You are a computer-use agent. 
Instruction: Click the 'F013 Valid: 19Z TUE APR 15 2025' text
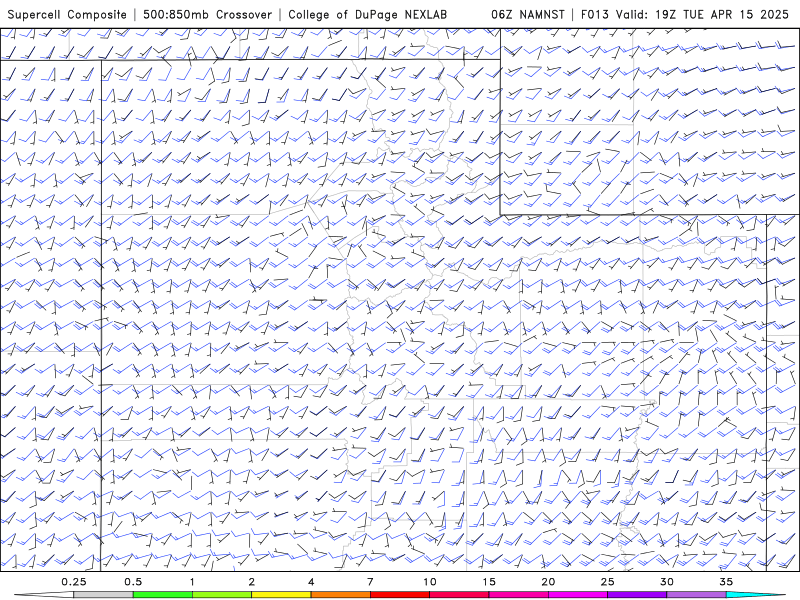pos(685,14)
